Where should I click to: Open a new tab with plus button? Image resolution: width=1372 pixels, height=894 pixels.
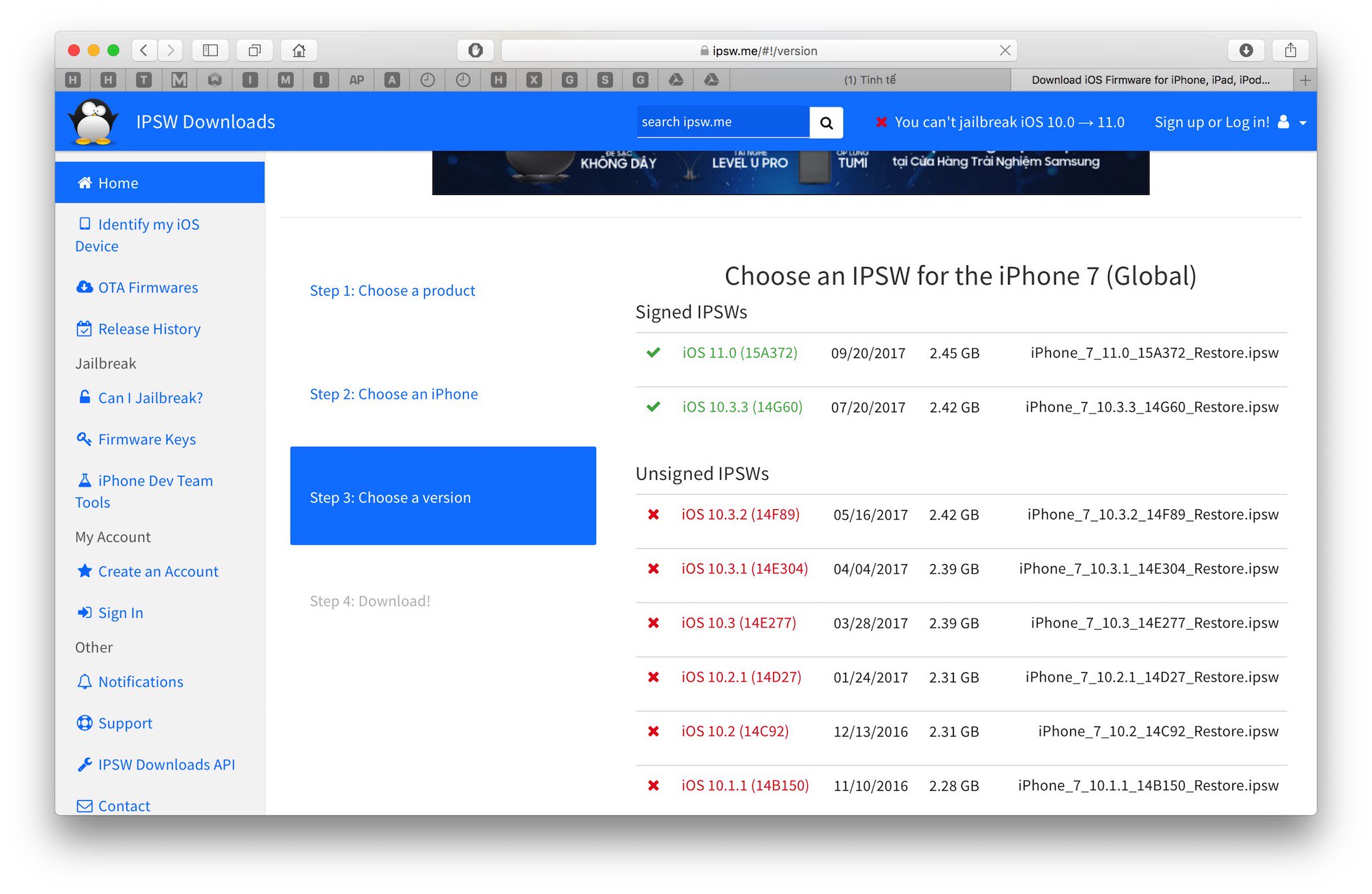coord(1305,80)
